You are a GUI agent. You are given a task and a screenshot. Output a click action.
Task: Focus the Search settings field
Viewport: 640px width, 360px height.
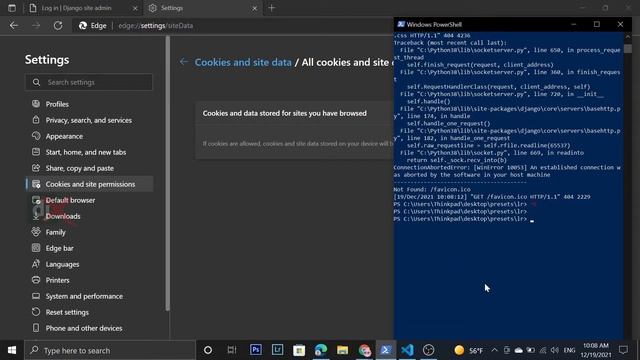[89, 82]
